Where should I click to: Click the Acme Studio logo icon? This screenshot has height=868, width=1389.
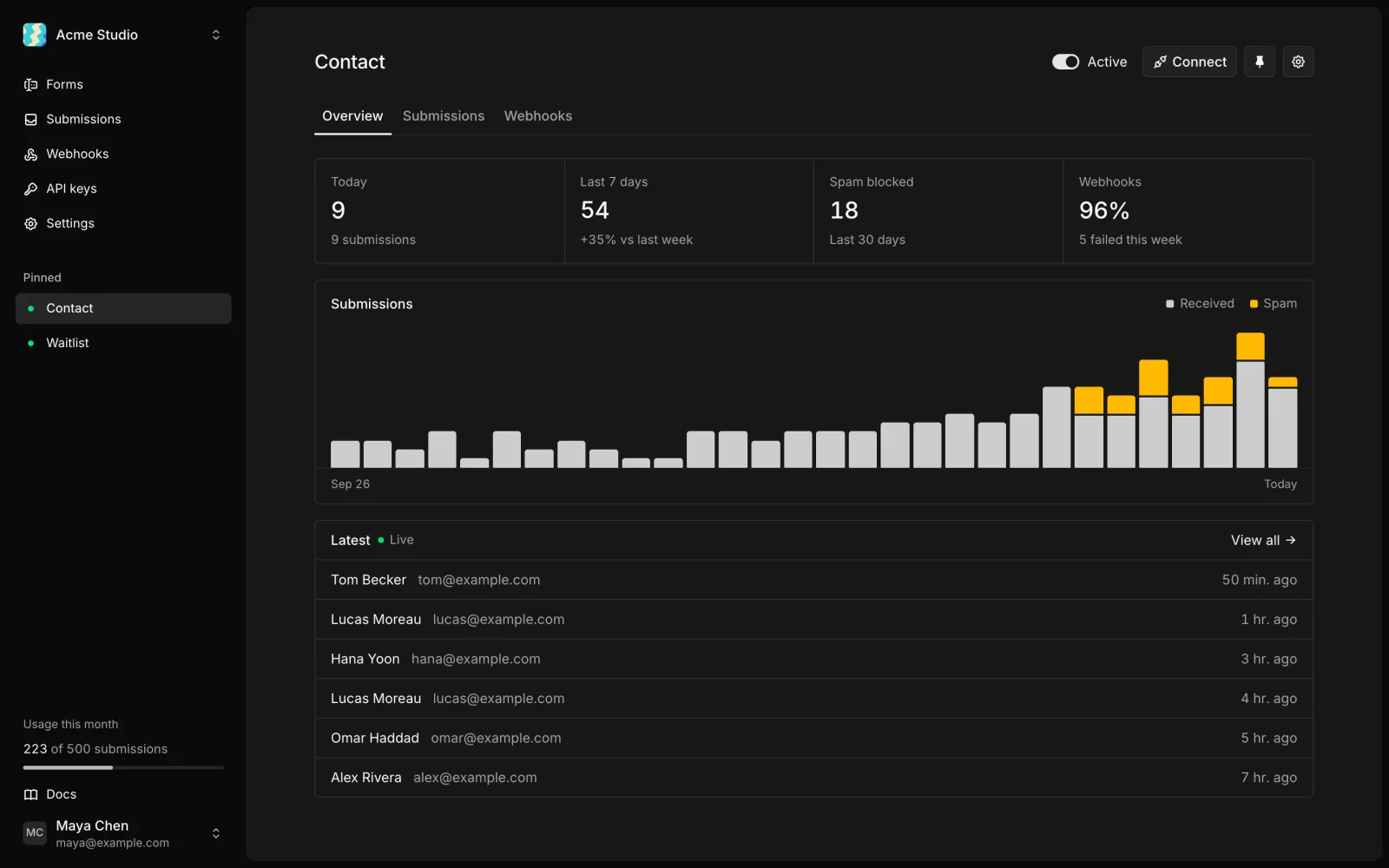click(35, 35)
